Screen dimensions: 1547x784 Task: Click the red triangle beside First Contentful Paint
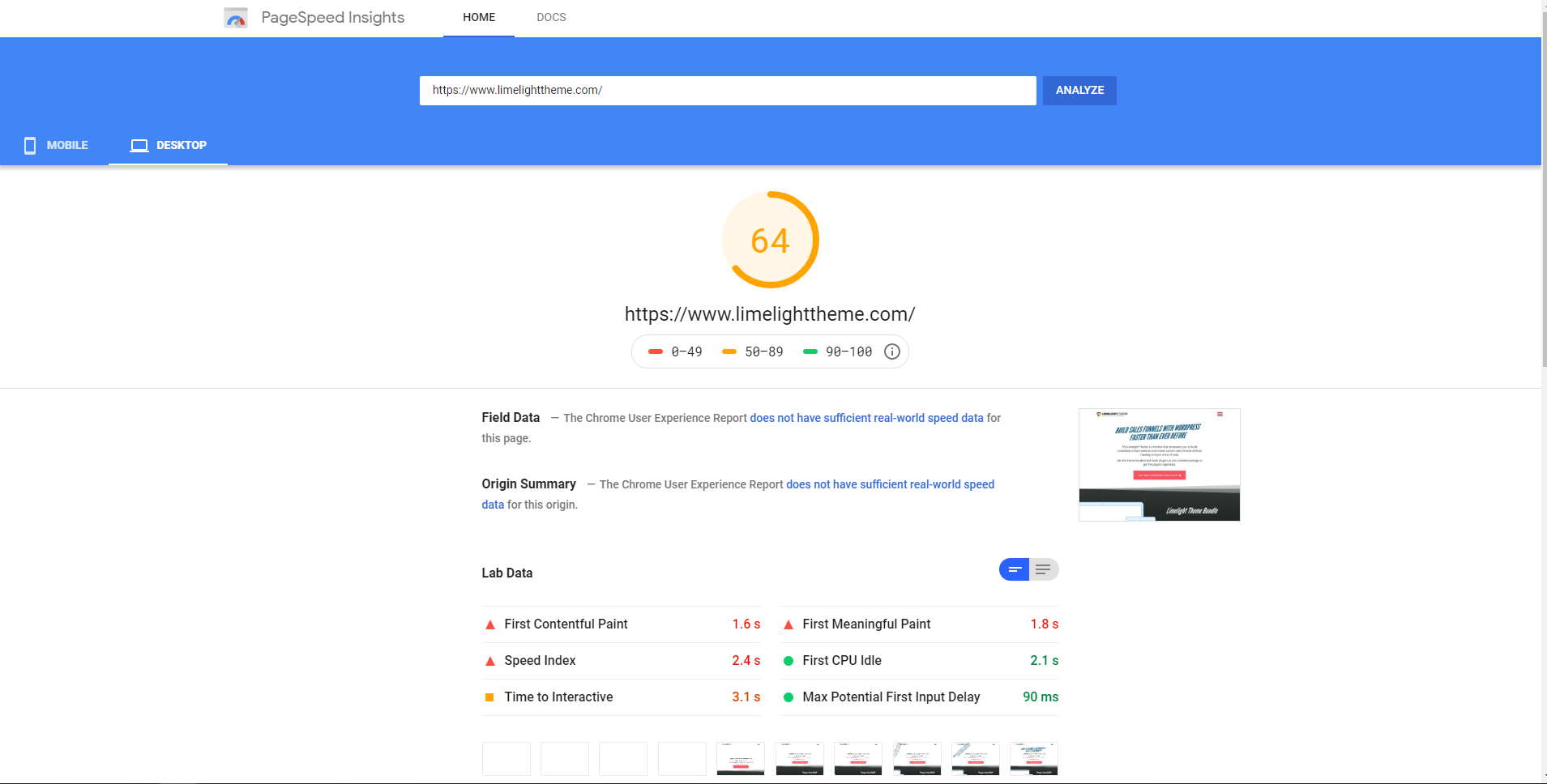coord(490,624)
